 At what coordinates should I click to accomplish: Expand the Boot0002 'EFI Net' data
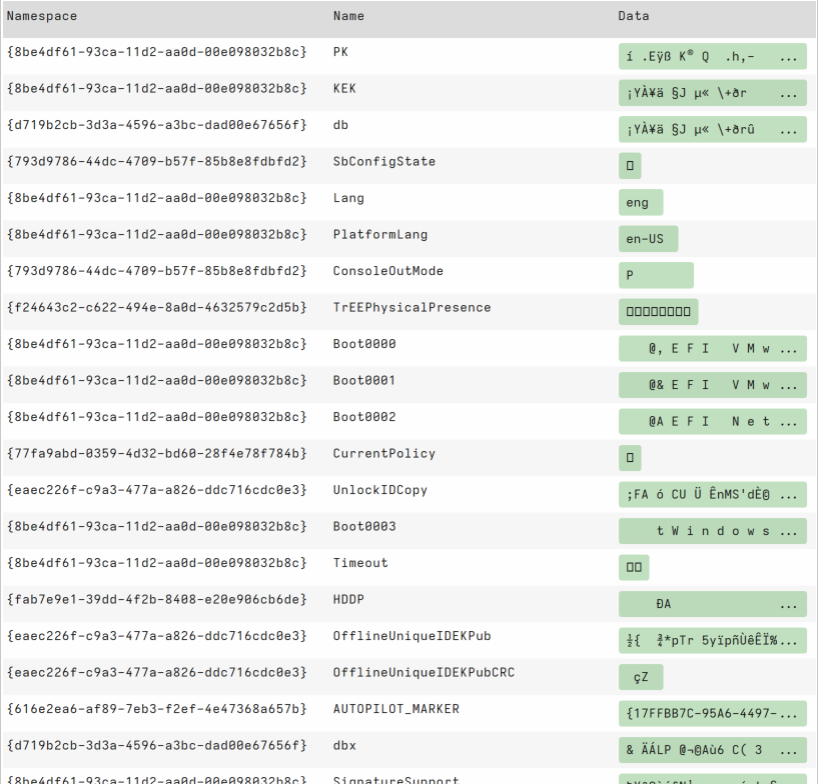(x=712, y=421)
